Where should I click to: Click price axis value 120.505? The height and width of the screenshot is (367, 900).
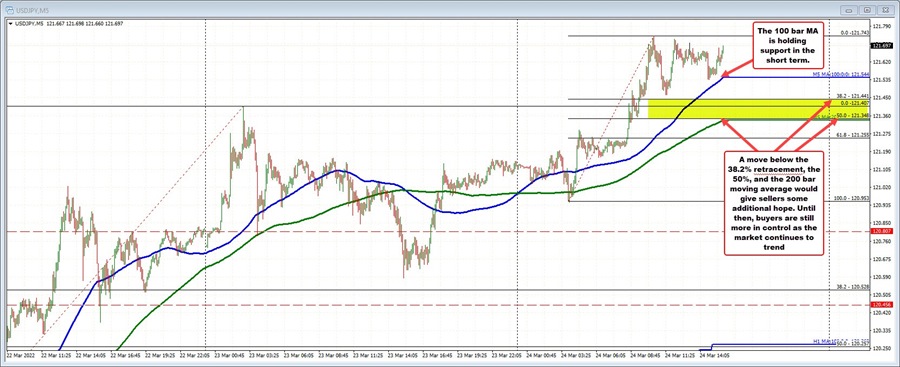pyautogui.click(x=881, y=295)
